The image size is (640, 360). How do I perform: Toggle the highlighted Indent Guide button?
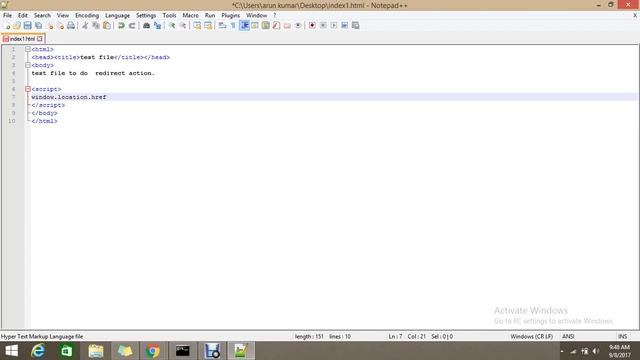[244, 26]
